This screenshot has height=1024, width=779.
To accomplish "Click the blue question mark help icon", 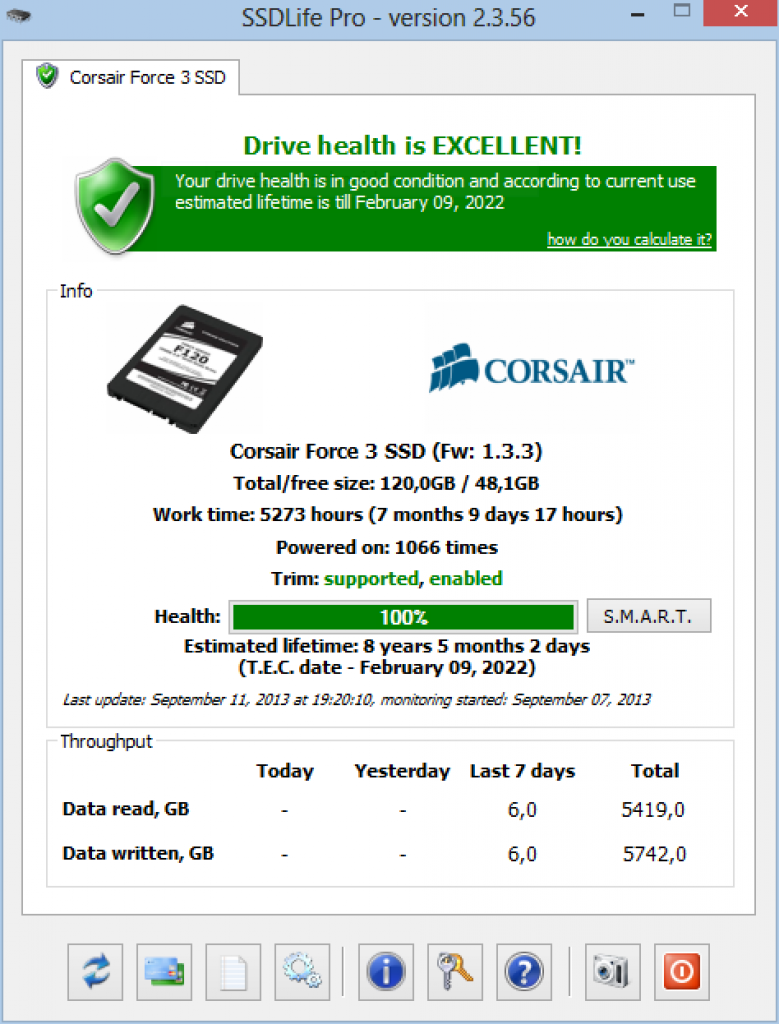I will pyautogui.click(x=524, y=972).
